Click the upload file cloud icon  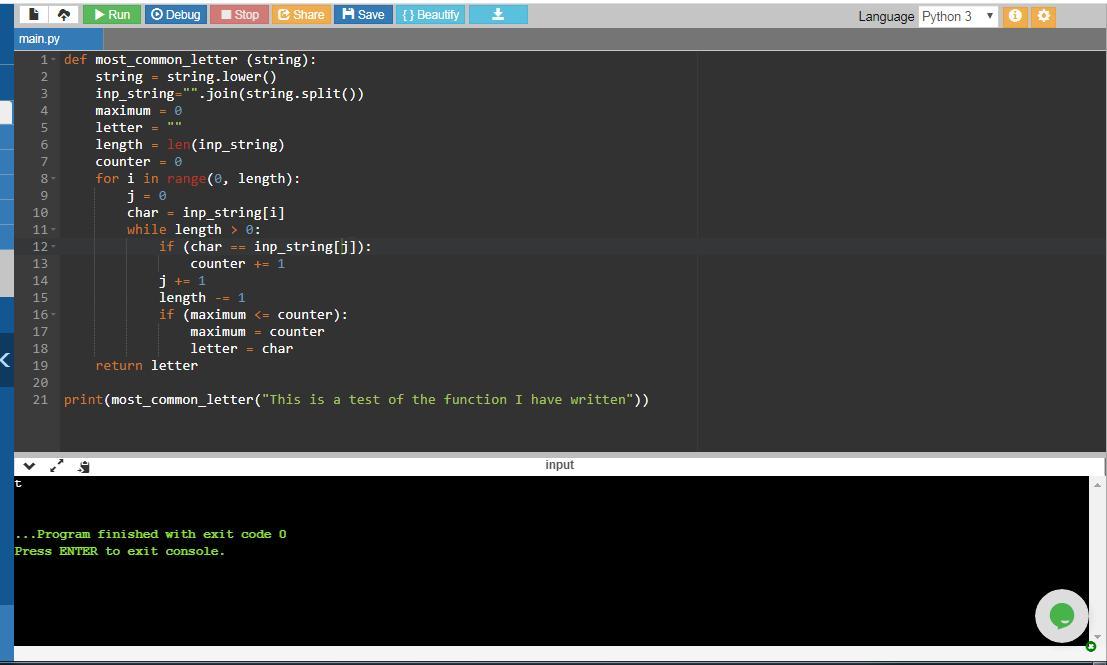(x=64, y=15)
